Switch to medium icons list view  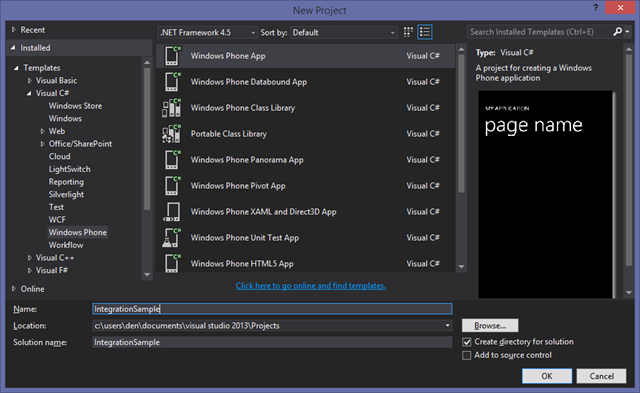(x=425, y=32)
